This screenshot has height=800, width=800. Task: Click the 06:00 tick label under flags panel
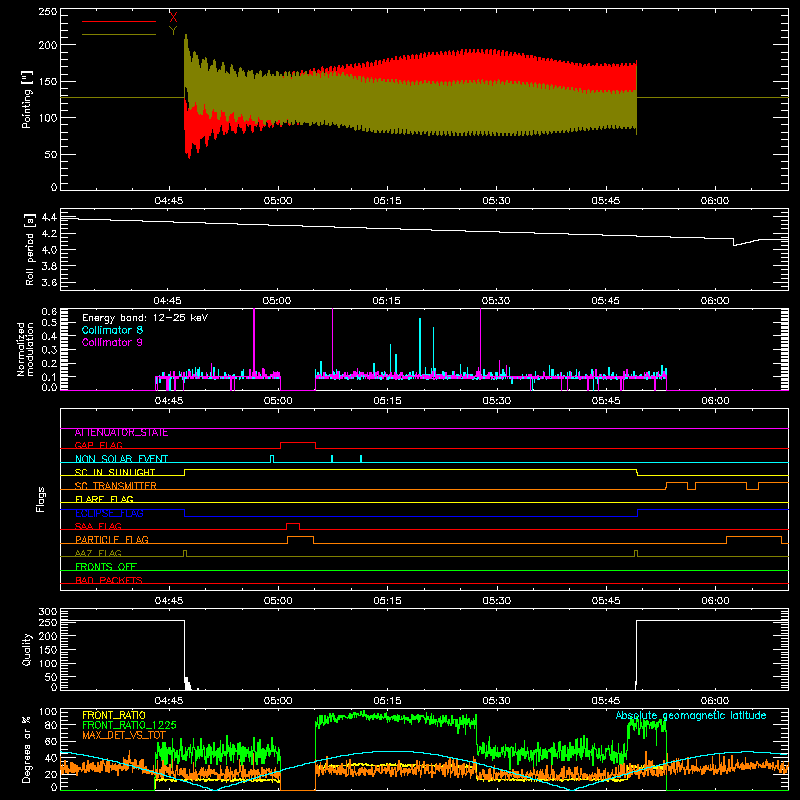715,601
